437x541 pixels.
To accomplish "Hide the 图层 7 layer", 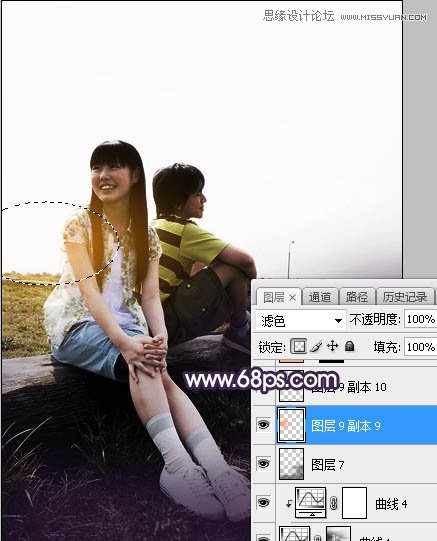I will [264, 463].
